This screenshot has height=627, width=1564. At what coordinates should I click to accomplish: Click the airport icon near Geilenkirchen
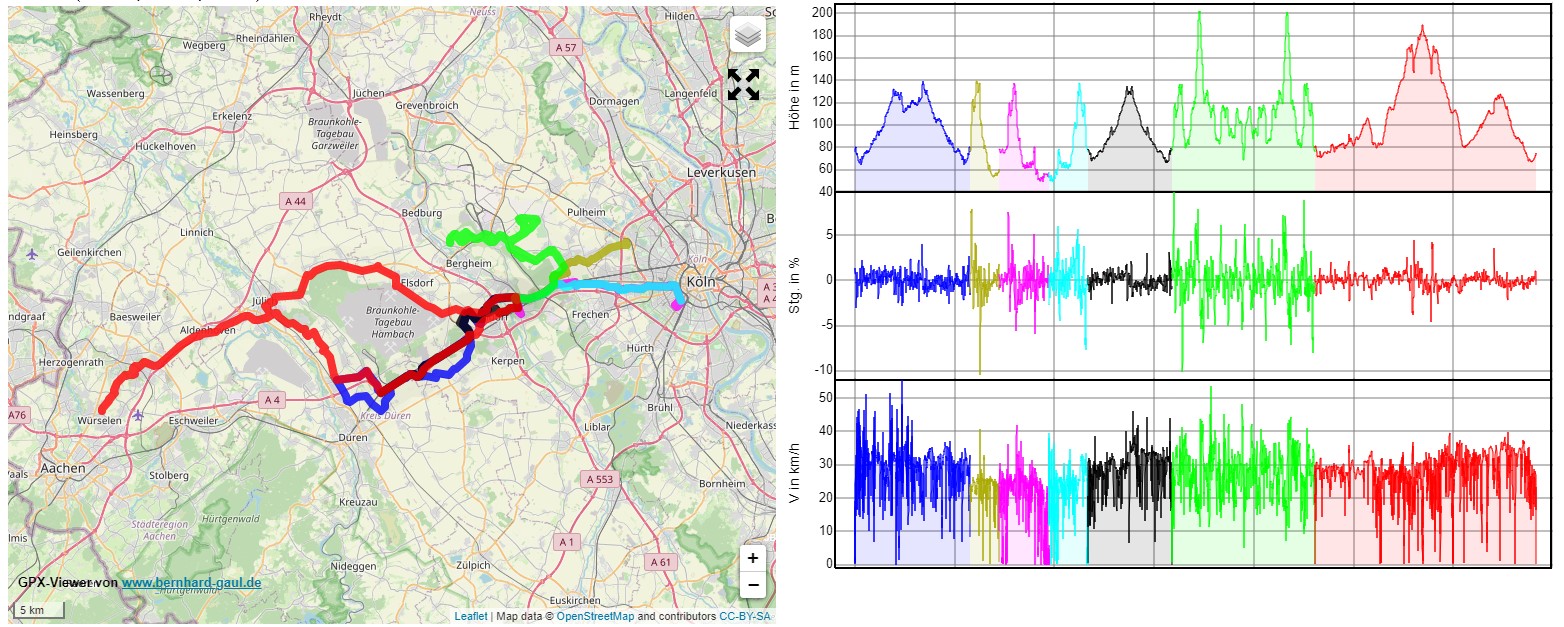pos(32,253)
